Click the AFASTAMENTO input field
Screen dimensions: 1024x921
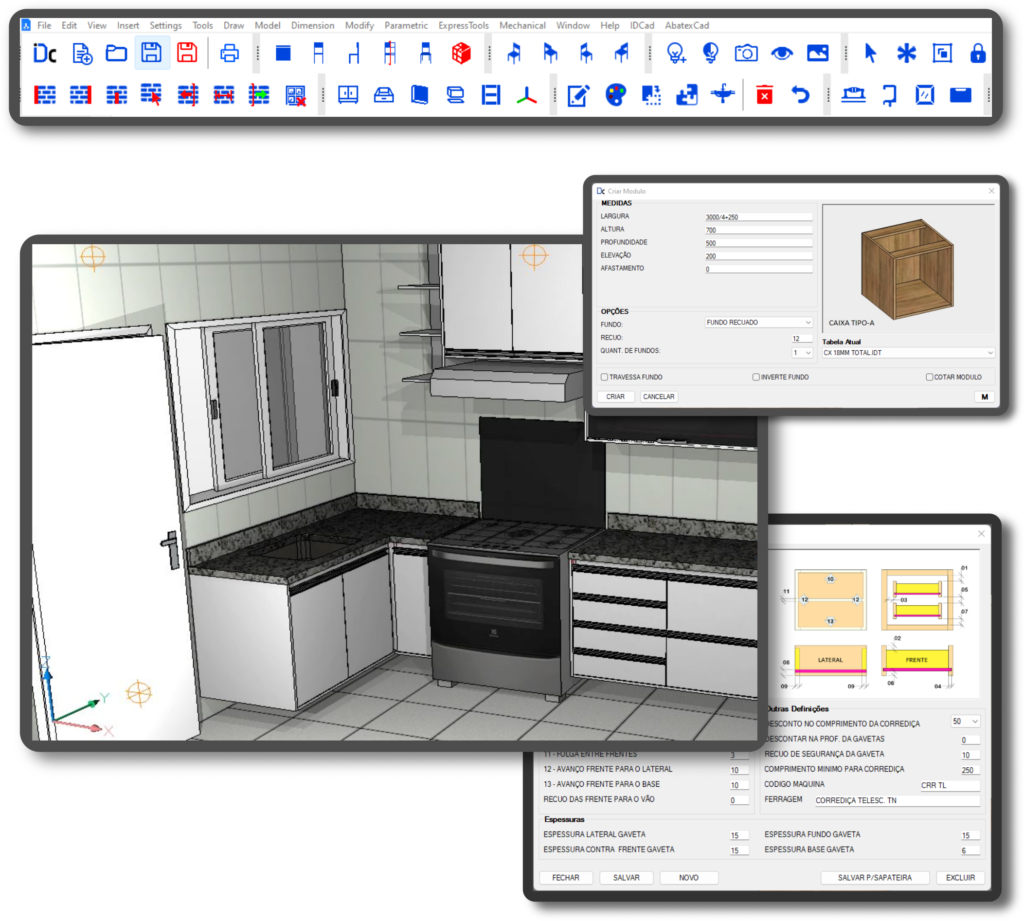[758, 269]
